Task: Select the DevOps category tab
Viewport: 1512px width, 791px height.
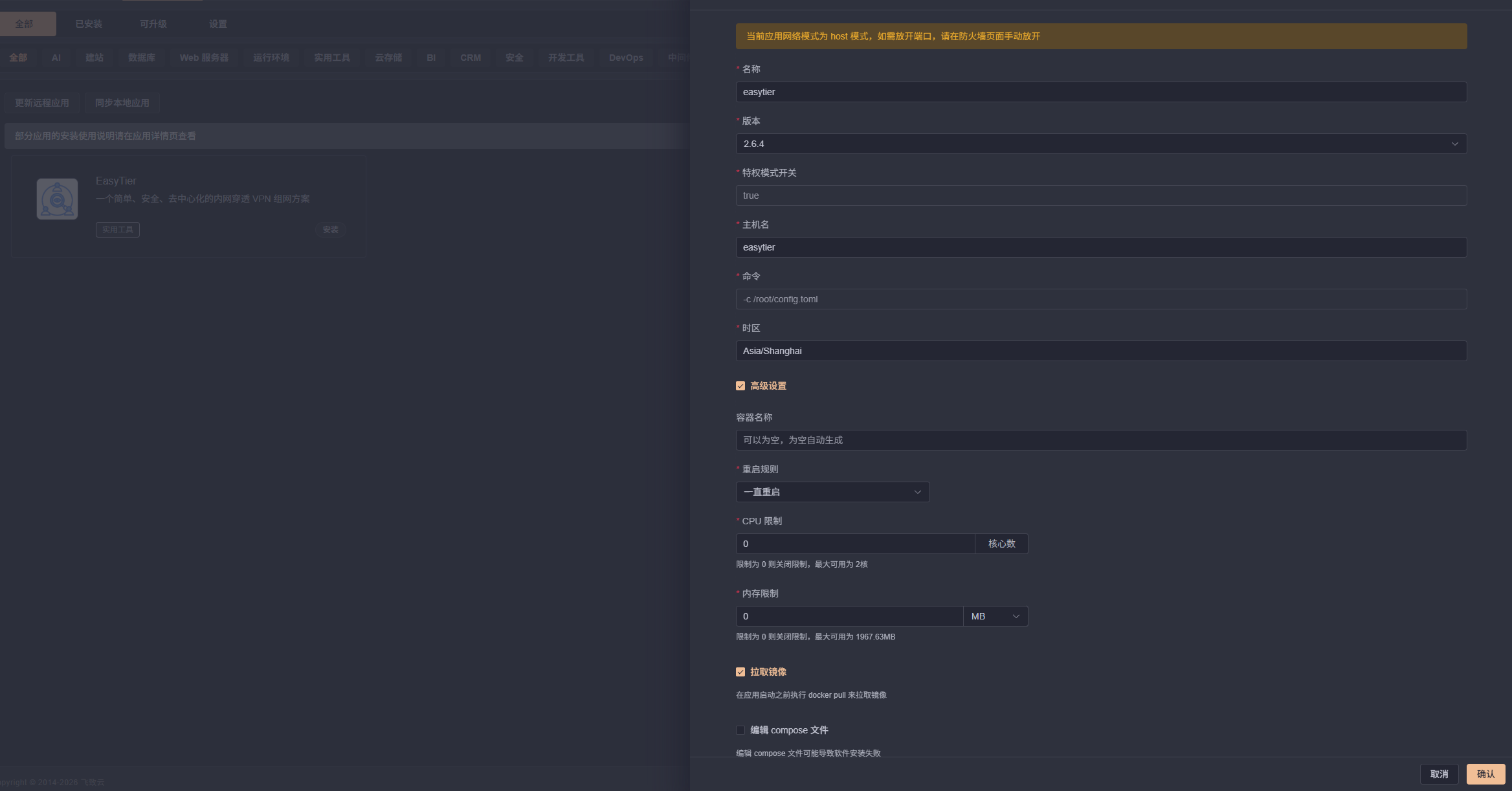Action: coord(626,58)
